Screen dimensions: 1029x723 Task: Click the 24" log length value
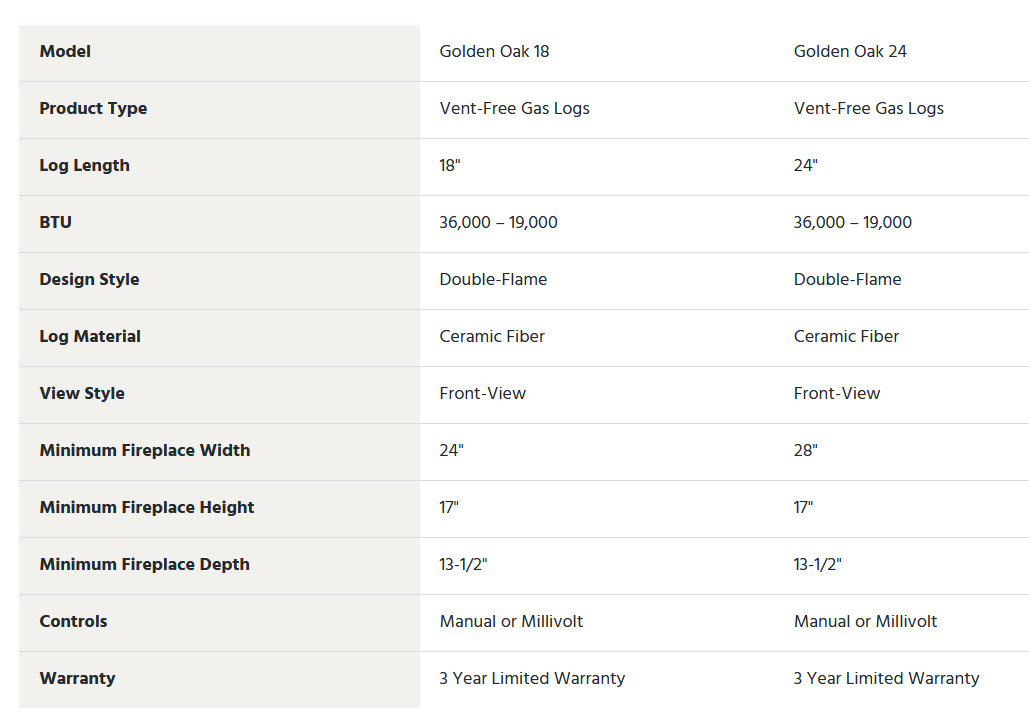coord(805,165)
